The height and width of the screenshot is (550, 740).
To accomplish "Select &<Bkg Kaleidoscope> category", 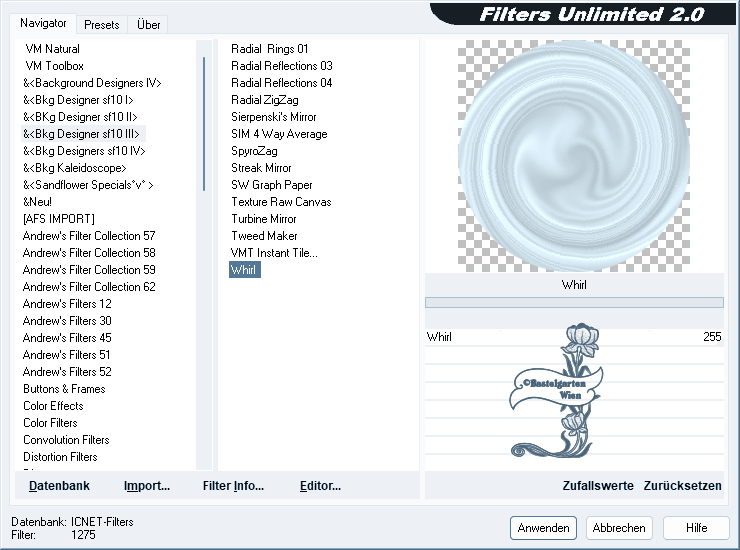I will (x=75, y=168).
